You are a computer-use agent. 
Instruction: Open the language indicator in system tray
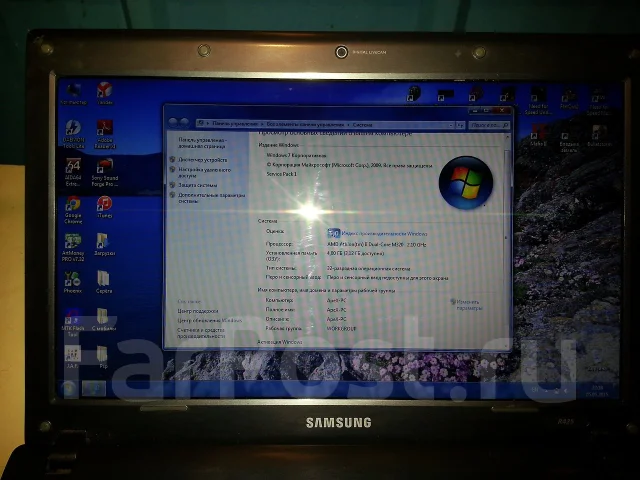(x=535, y=390)
